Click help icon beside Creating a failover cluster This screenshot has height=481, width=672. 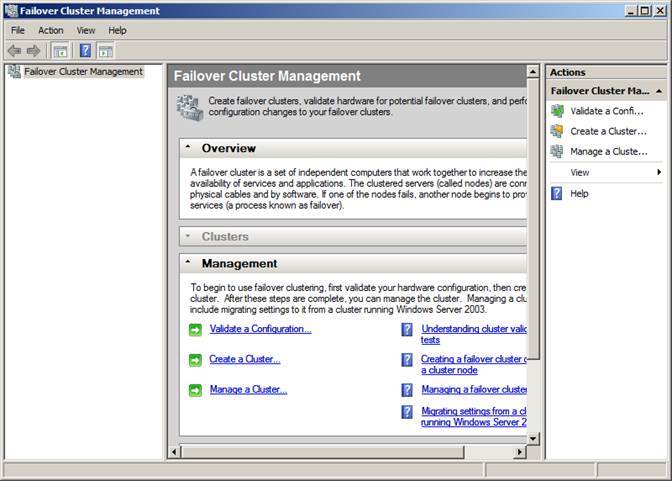tap(407, 360)
